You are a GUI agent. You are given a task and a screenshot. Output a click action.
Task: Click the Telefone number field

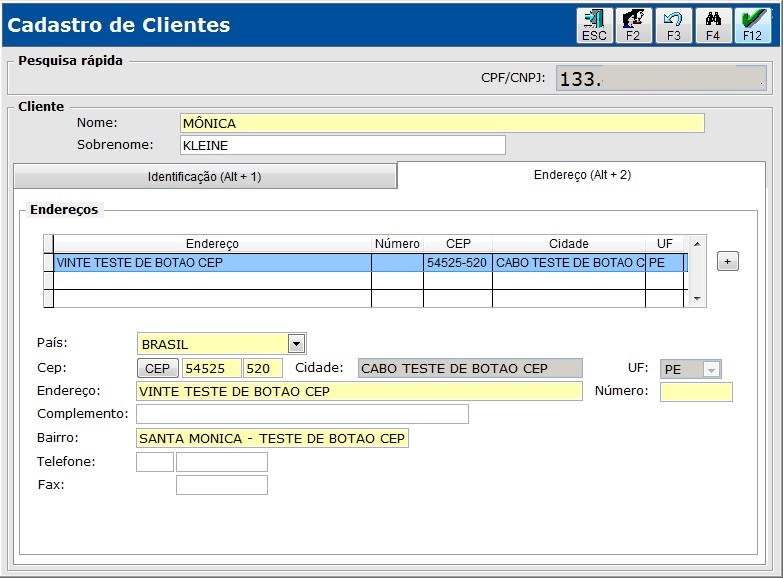tap(222, 462)
